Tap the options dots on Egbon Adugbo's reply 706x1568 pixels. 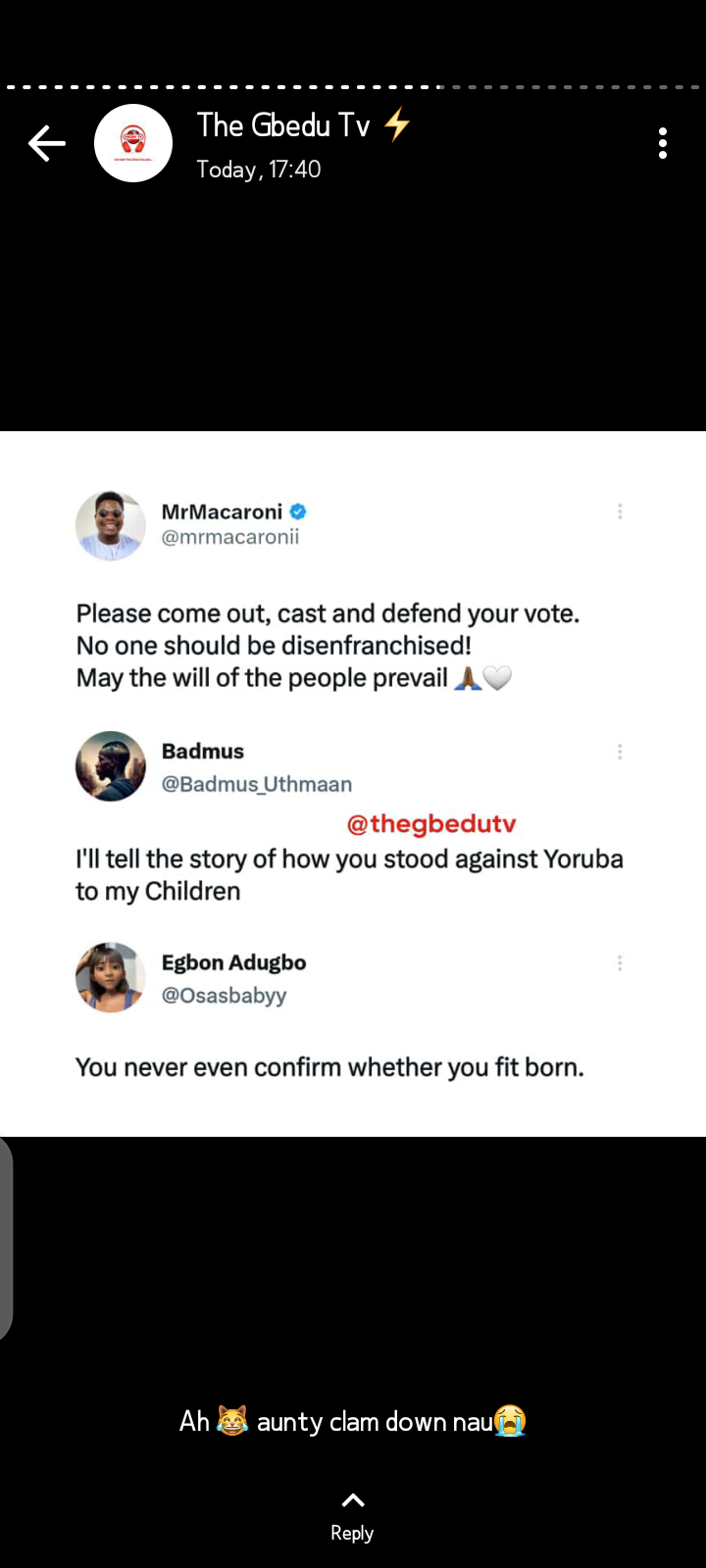(x=620, y=963)
